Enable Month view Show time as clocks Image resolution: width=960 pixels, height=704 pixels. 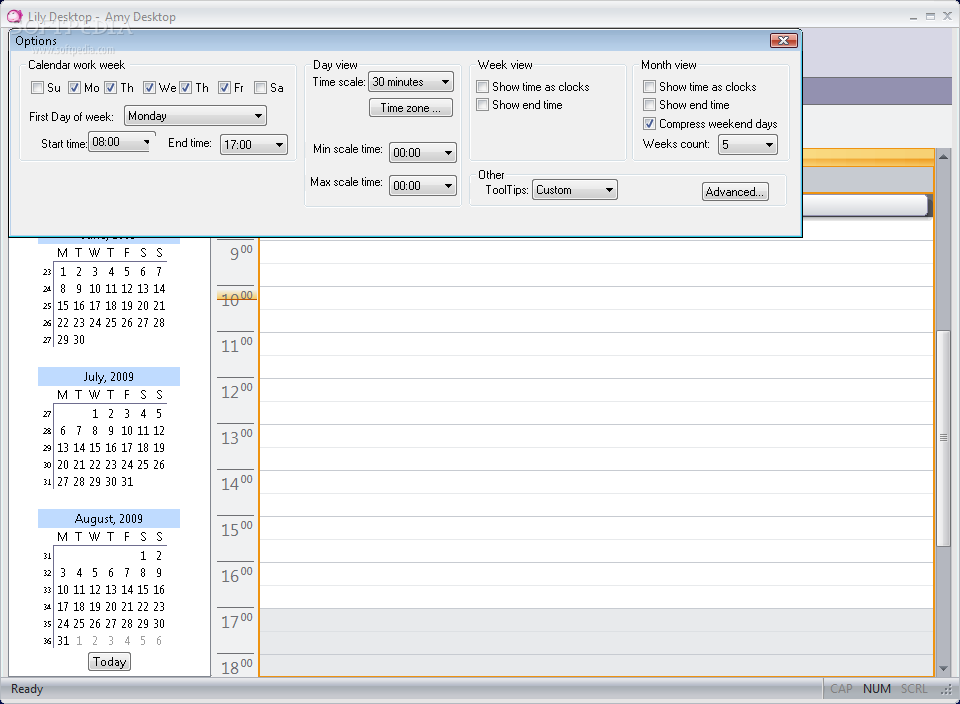[650, 86]
